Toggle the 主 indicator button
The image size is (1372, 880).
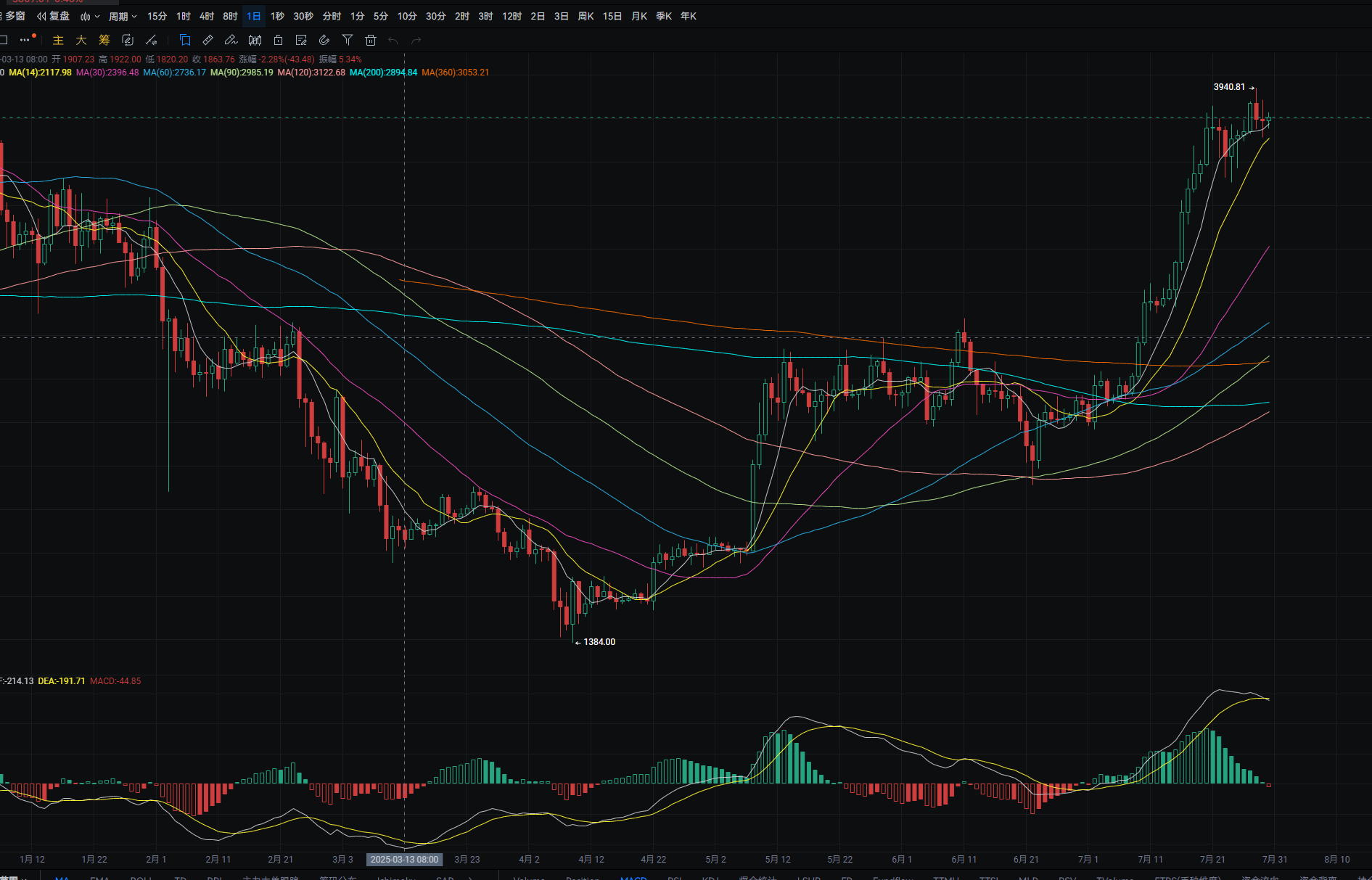tap(58, 40)
